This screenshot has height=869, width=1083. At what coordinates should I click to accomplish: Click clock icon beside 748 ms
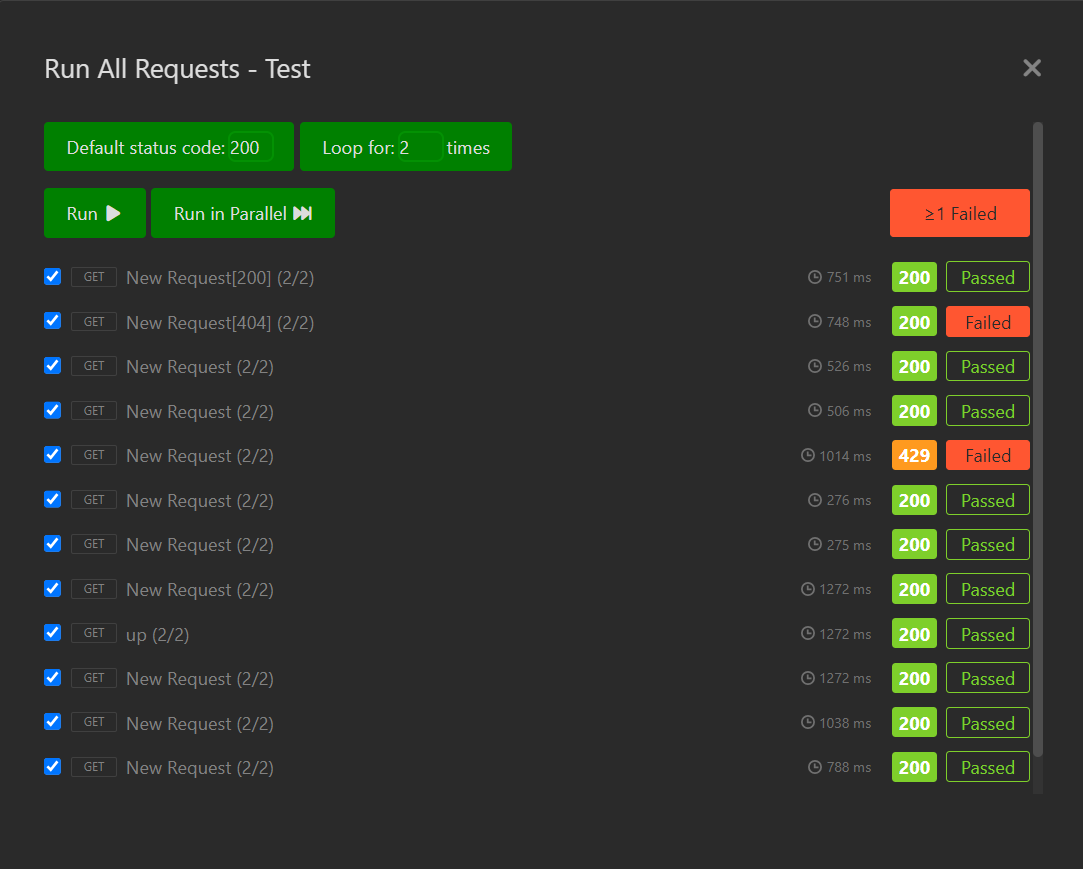pos(814,321)
